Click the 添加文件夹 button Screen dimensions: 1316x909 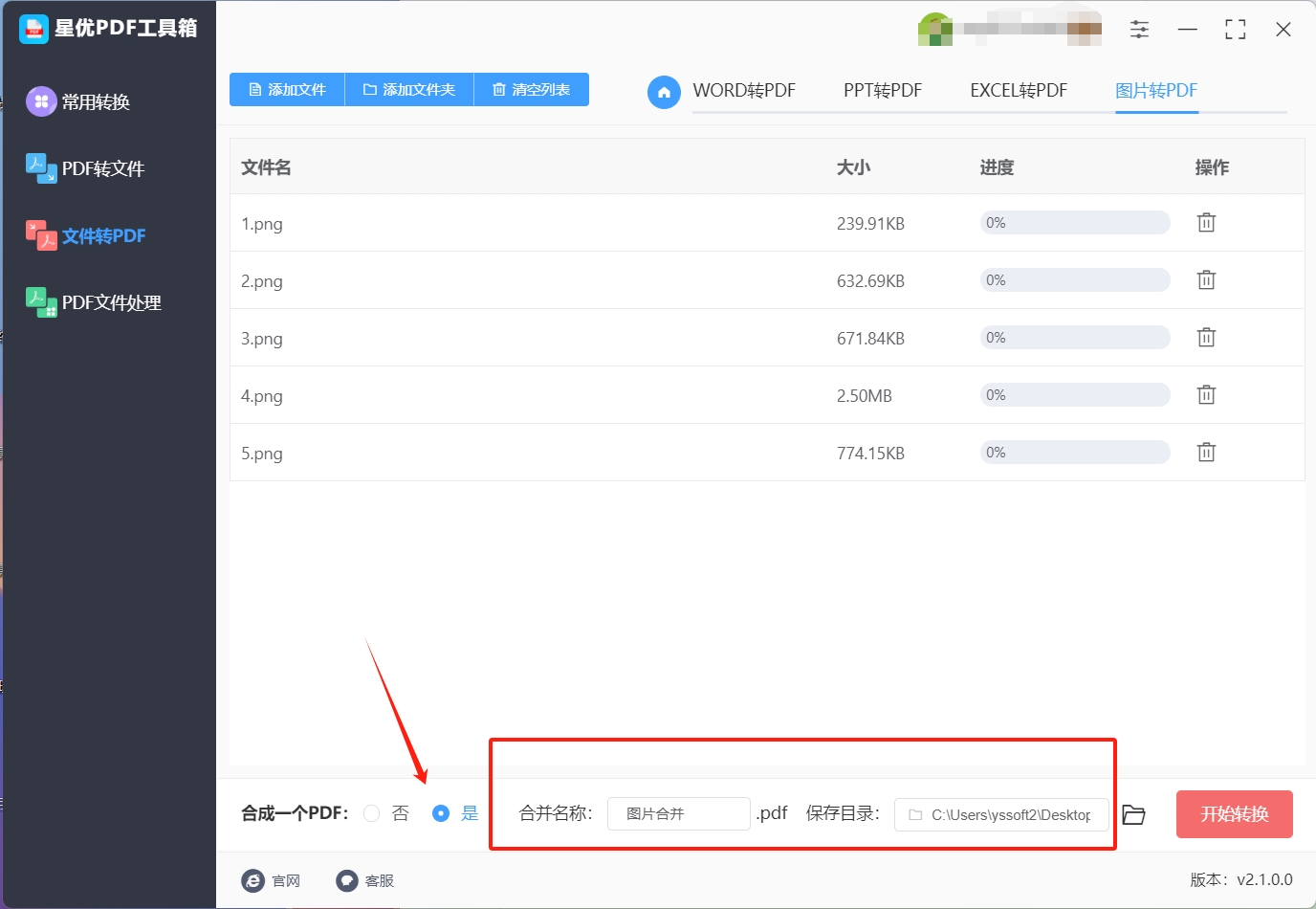click(409, 89)
